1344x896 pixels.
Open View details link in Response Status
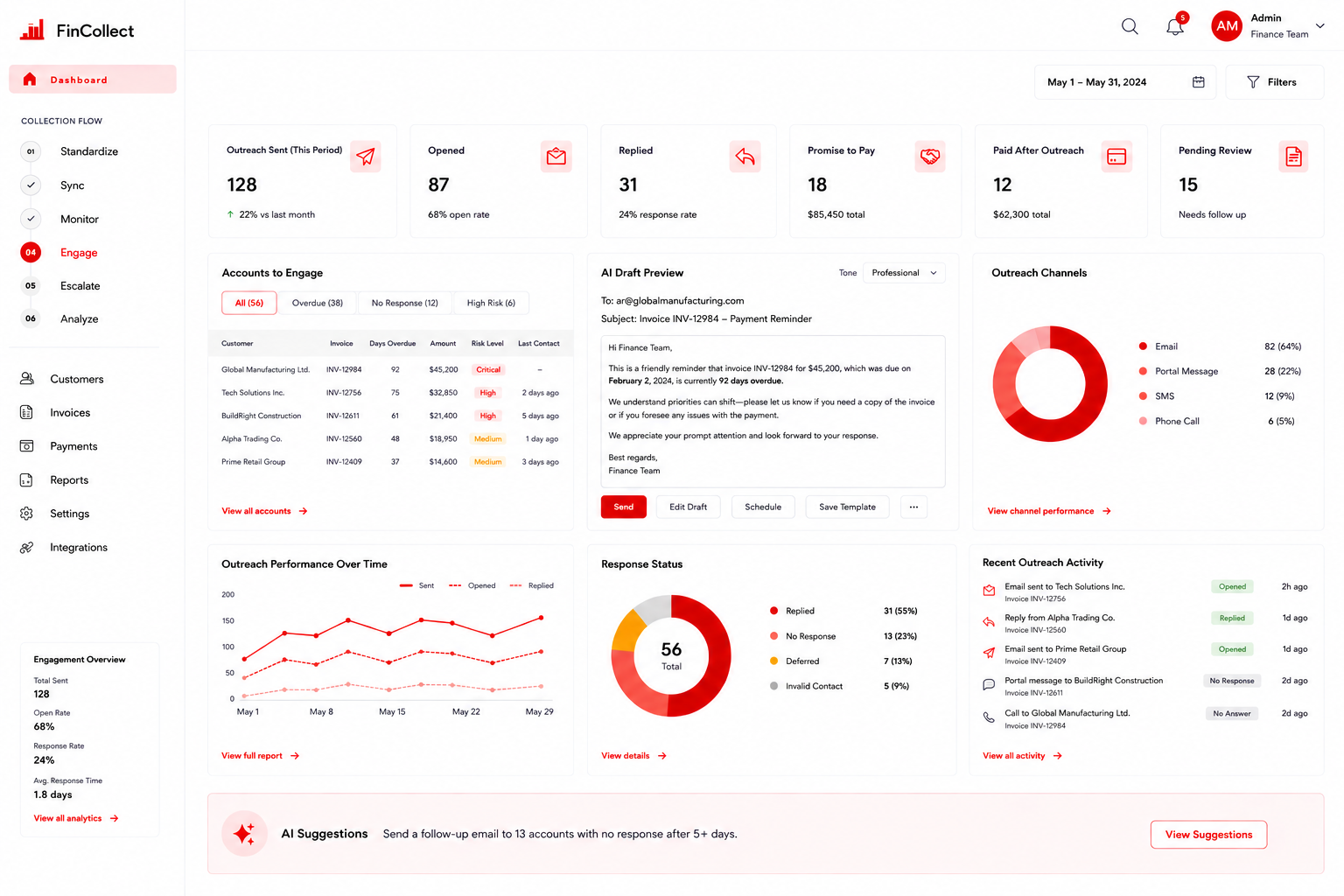pyautogui.click(x=633, y=756)
